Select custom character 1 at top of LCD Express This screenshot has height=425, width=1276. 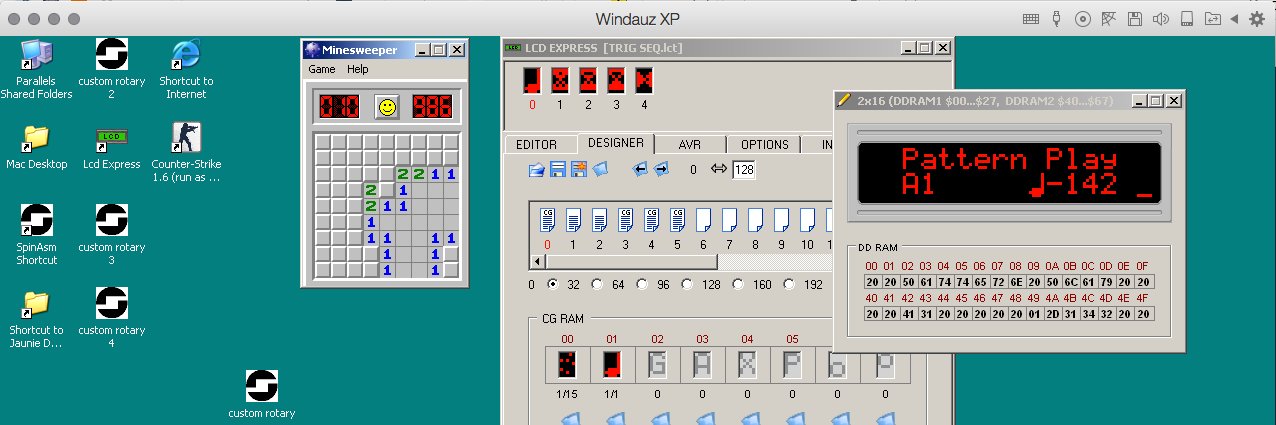tap(560, 81)
